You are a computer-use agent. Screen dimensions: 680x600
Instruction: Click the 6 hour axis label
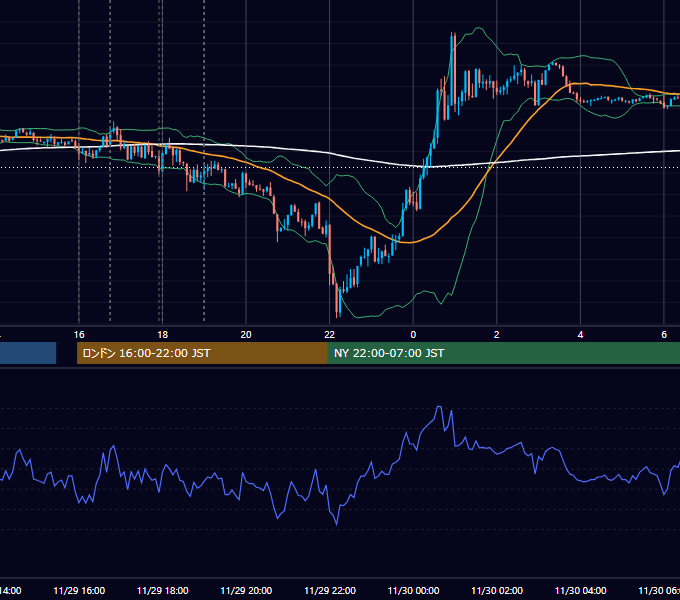coord(664,335)
